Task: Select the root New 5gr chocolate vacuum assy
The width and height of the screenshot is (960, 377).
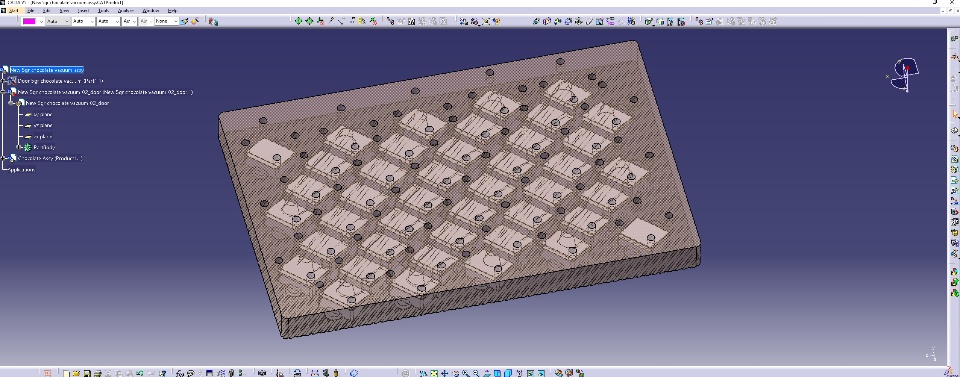Action: coord(47,70)
